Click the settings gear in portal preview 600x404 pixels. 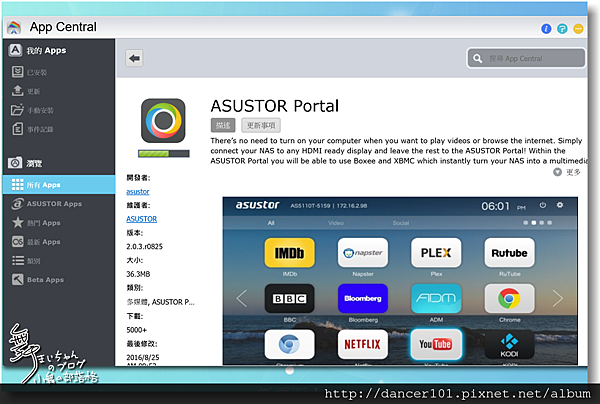[x=560, y=205]
